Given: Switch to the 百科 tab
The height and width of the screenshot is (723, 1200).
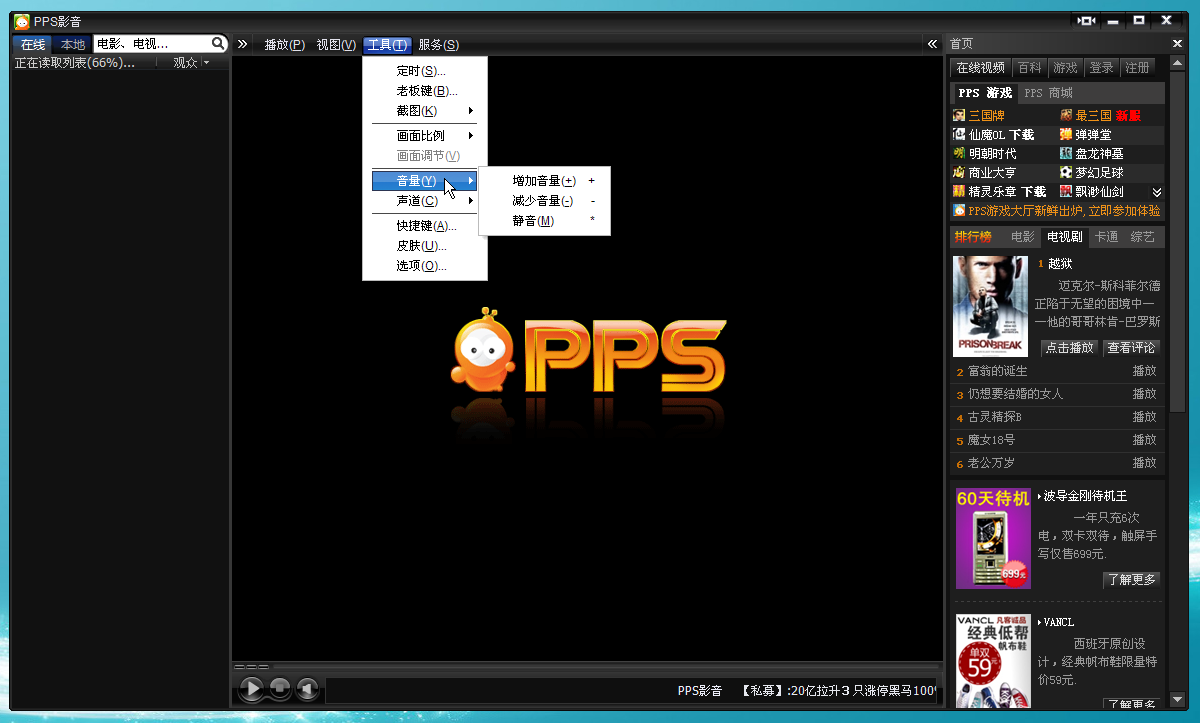Looking at the screenshot, I should point(1029,67).
